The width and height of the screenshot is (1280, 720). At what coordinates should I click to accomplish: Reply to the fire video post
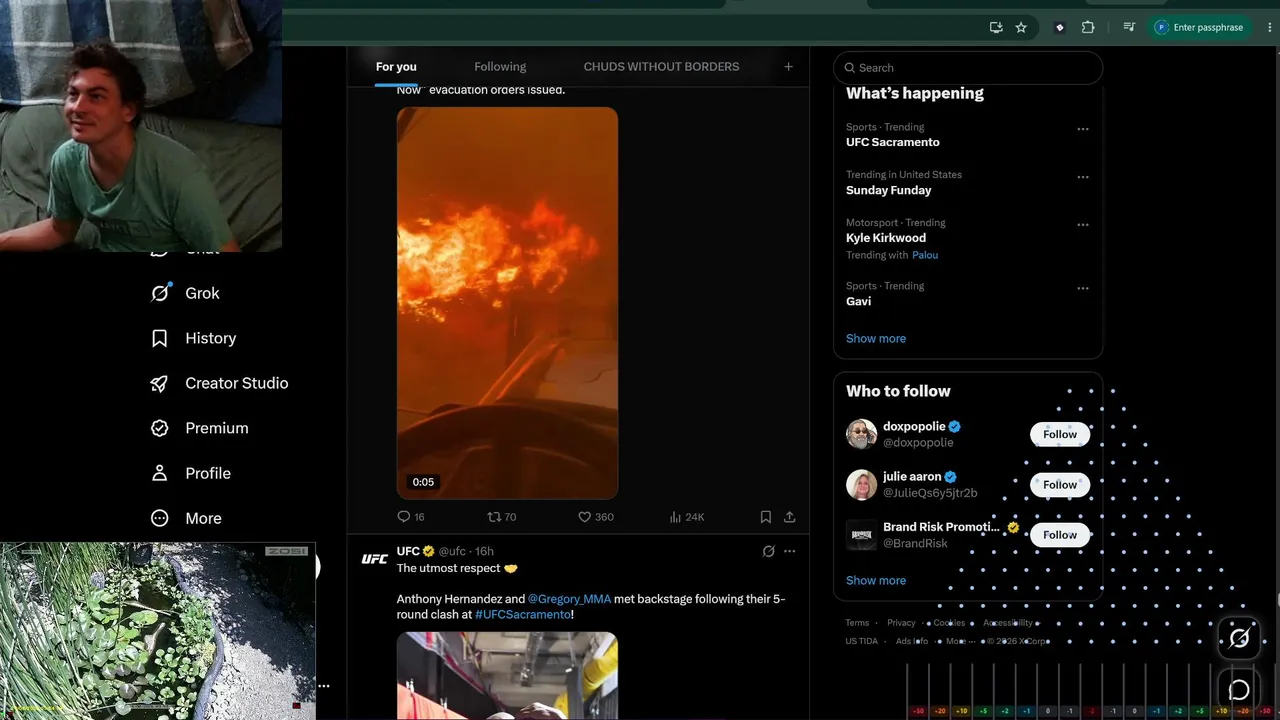404,517
